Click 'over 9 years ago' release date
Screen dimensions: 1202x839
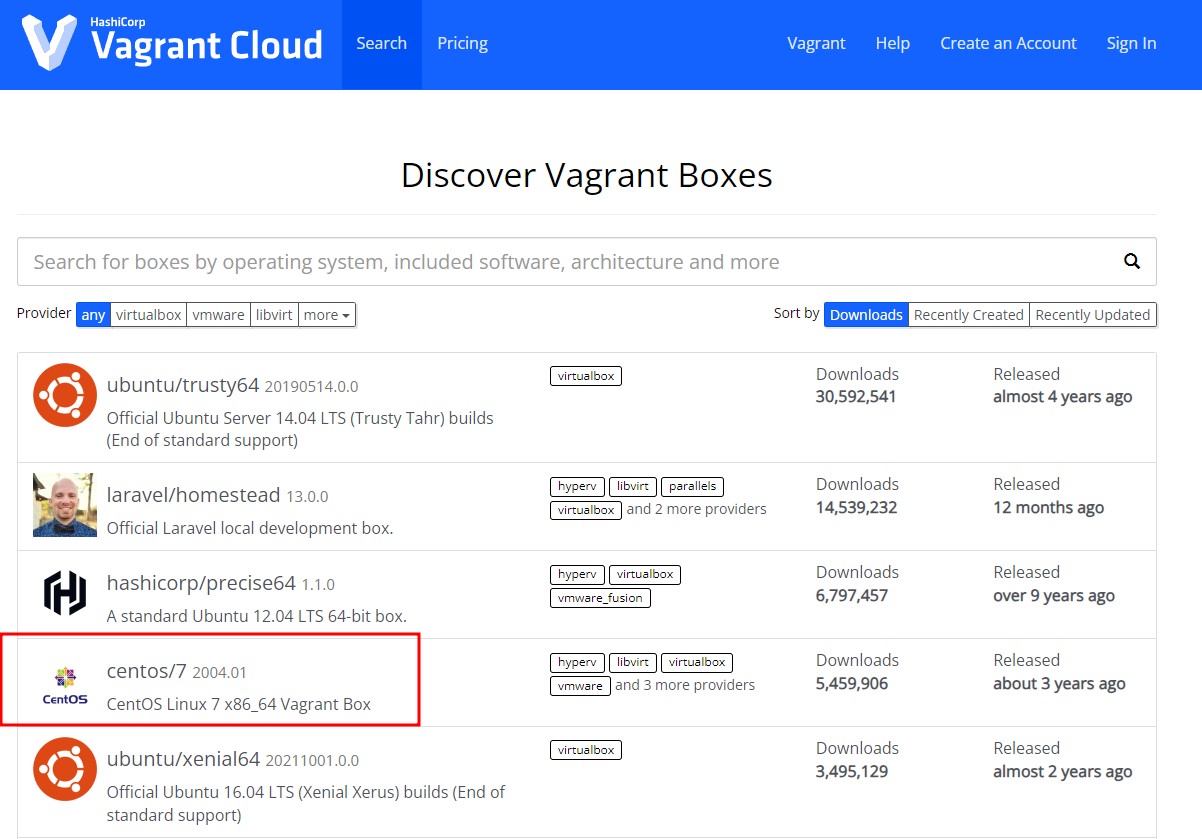pyautogui.click(x=1054, y=595)
